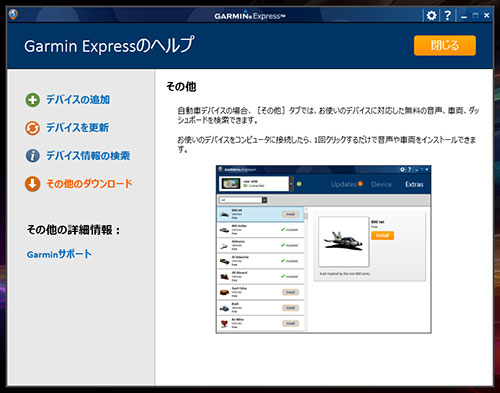
Task: Open the デバイスを更新 help topic
Action: (x=77, y=127)
